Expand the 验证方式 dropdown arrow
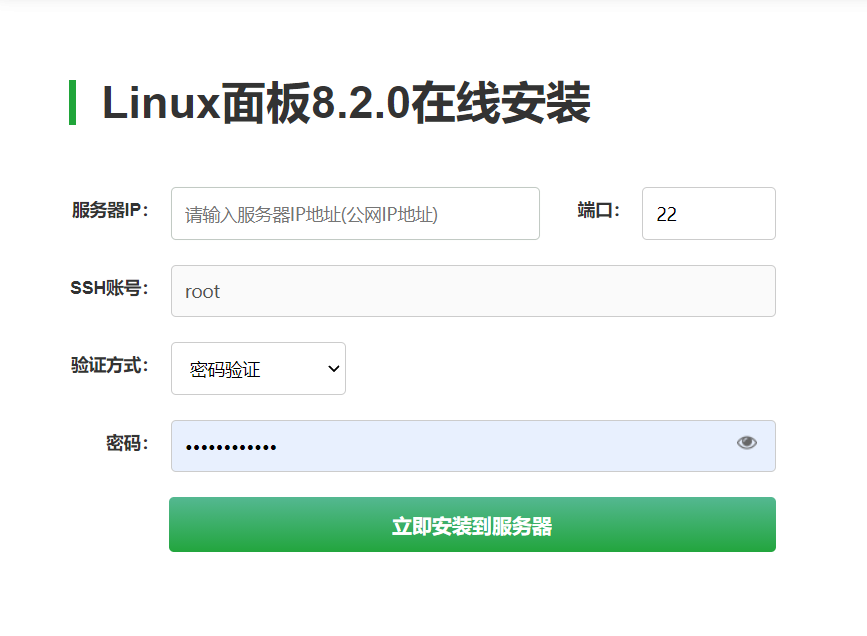 [x=334, y=369]
